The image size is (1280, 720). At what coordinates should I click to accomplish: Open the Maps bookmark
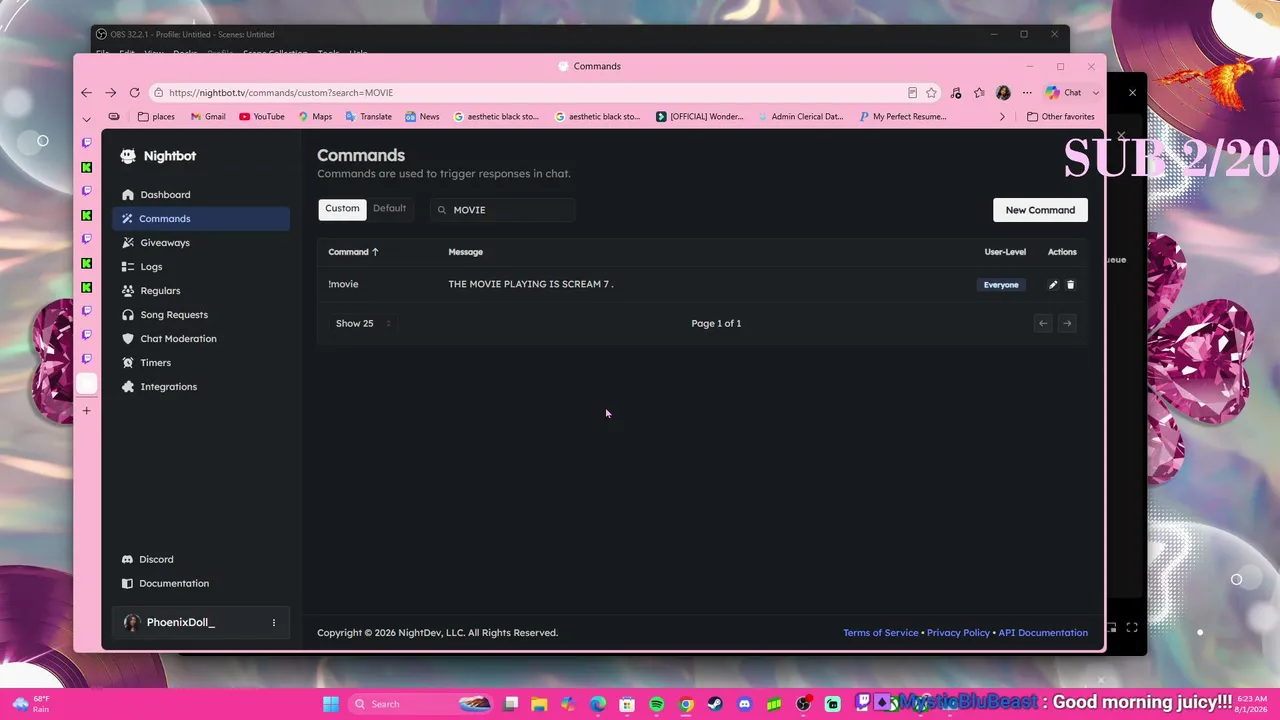(x=315, y=117)
